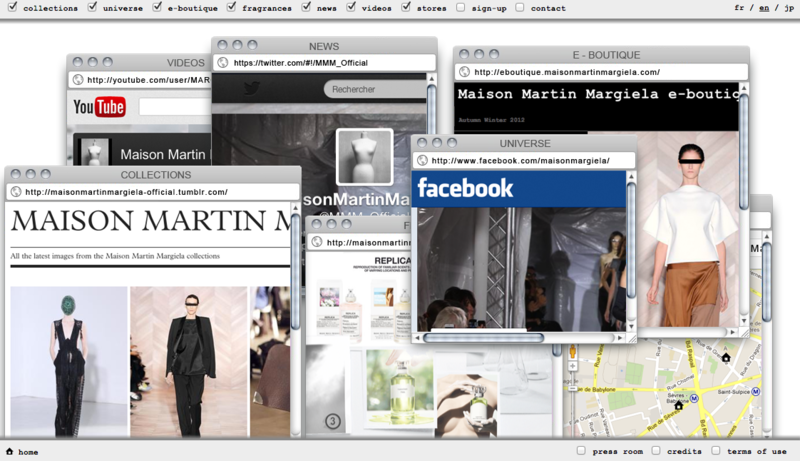Click Sèvres-Babylone metro M icon
Image resolution: width=800 pixels, height=461 pixels.
(694, 398)
